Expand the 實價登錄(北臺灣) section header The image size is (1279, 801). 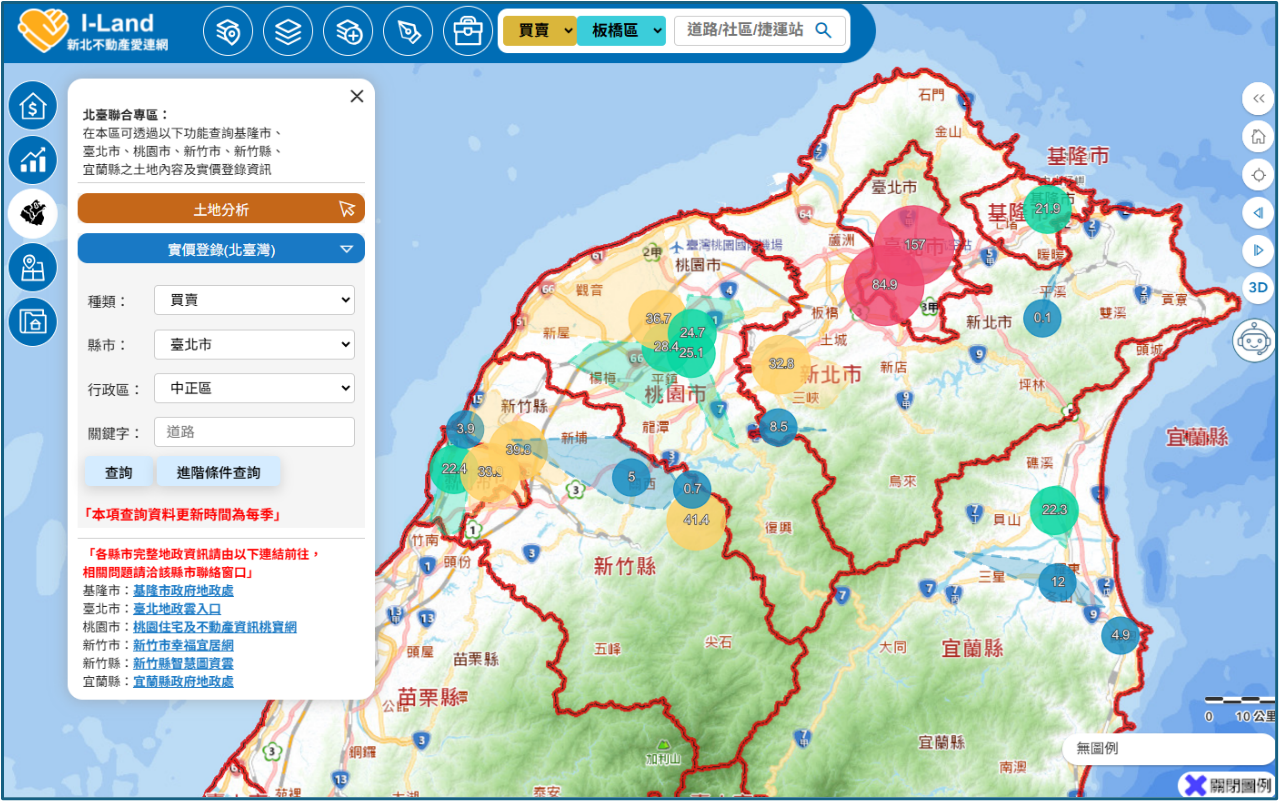coord(221,249)
